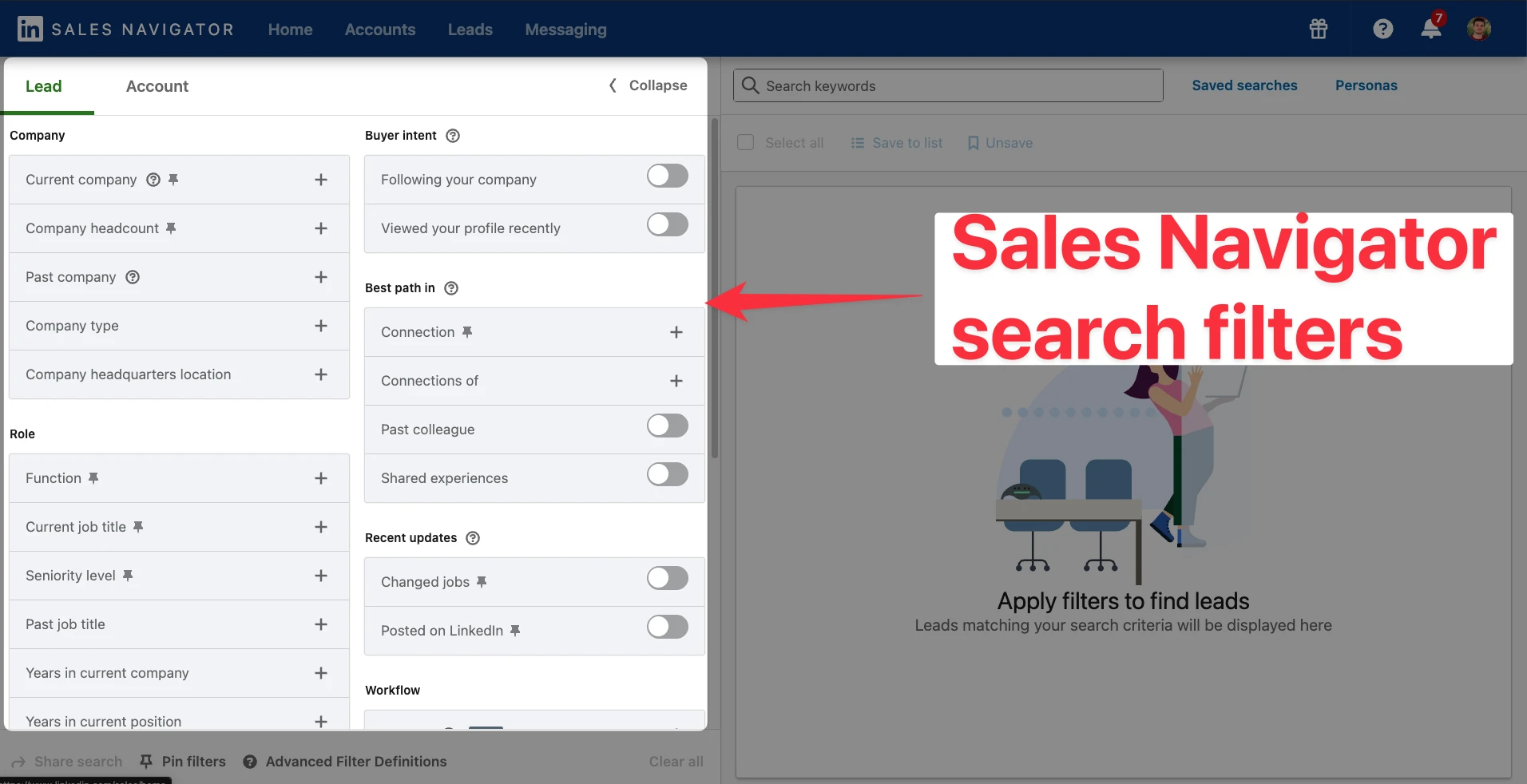Image resolution: width=1527 pixels, height=784 pixels.
Task: Open Personas
Action: tap(1366, 85)
